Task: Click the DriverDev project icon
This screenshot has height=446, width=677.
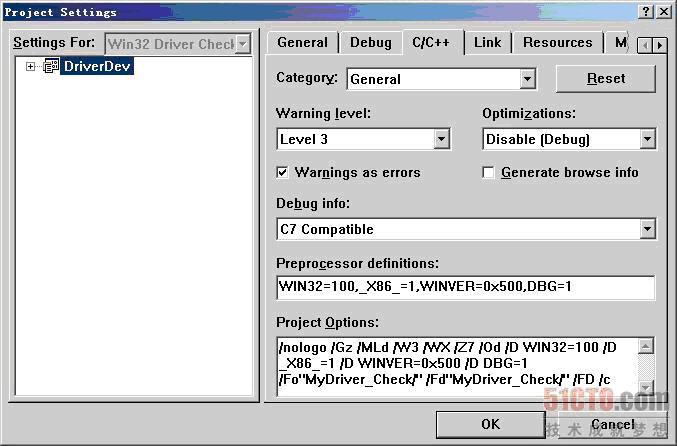Action: coord(50,67)
